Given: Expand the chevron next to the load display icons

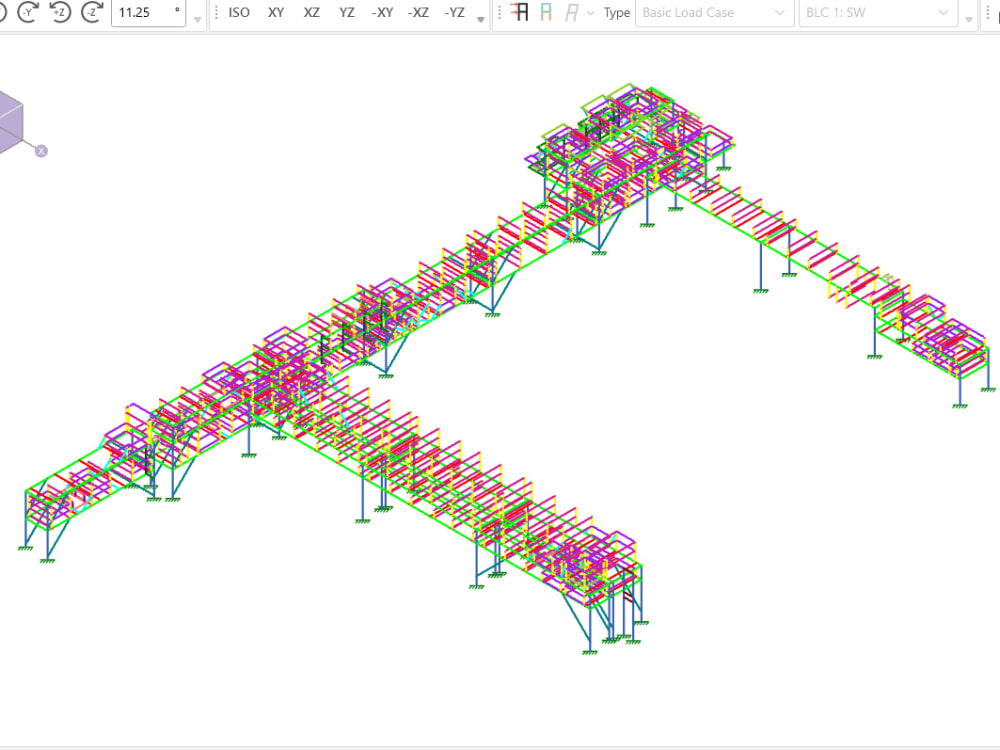Looking at the screenshot, I should coord(589,13).
